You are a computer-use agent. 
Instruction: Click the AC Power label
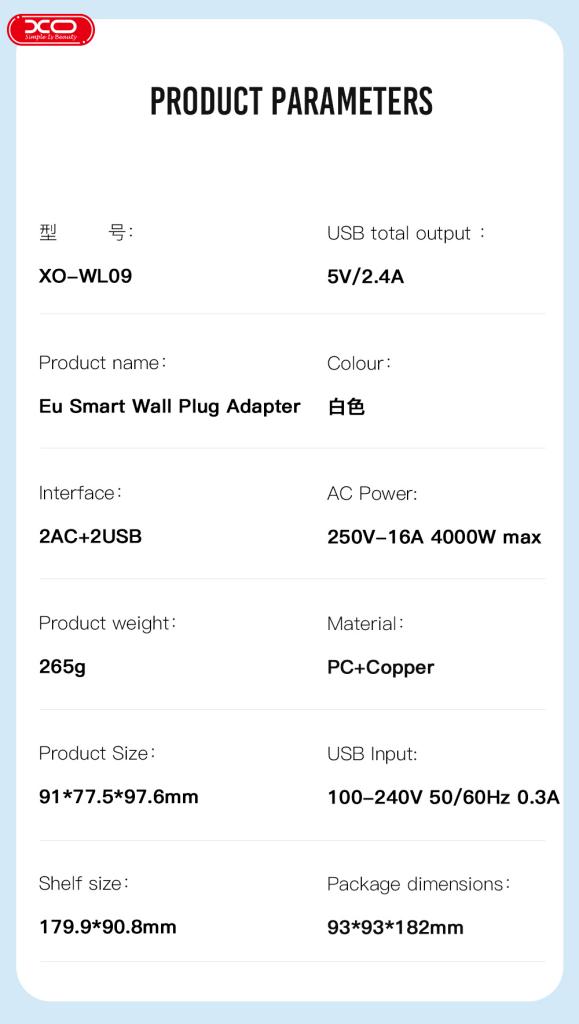coord(372,494)
